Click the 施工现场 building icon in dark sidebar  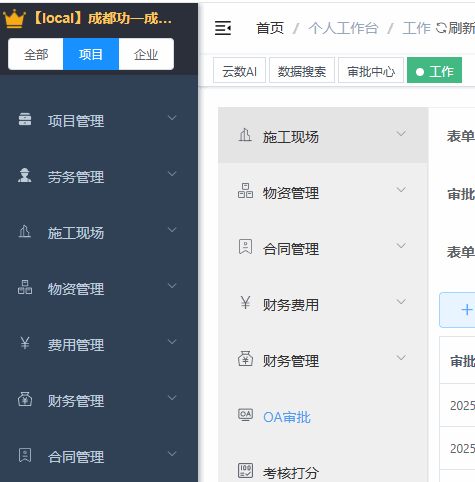click(x=25, y=231)
